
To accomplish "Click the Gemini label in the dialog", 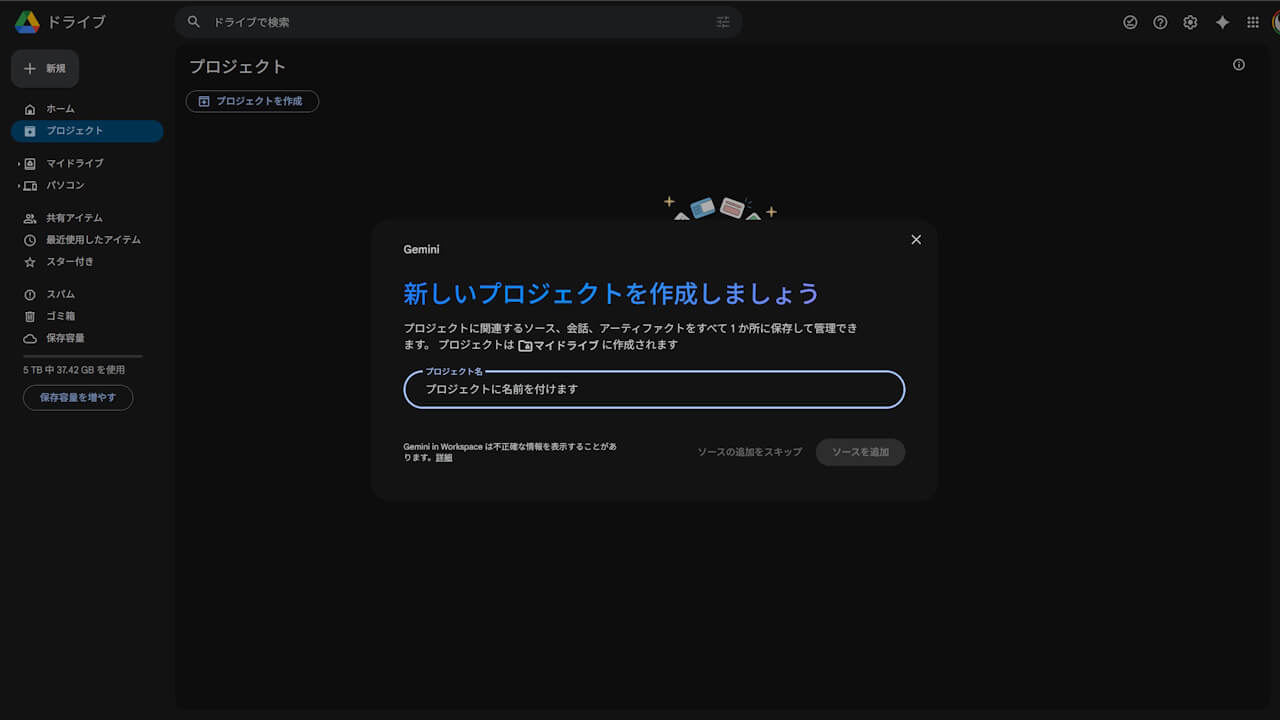I will [421, 249].
